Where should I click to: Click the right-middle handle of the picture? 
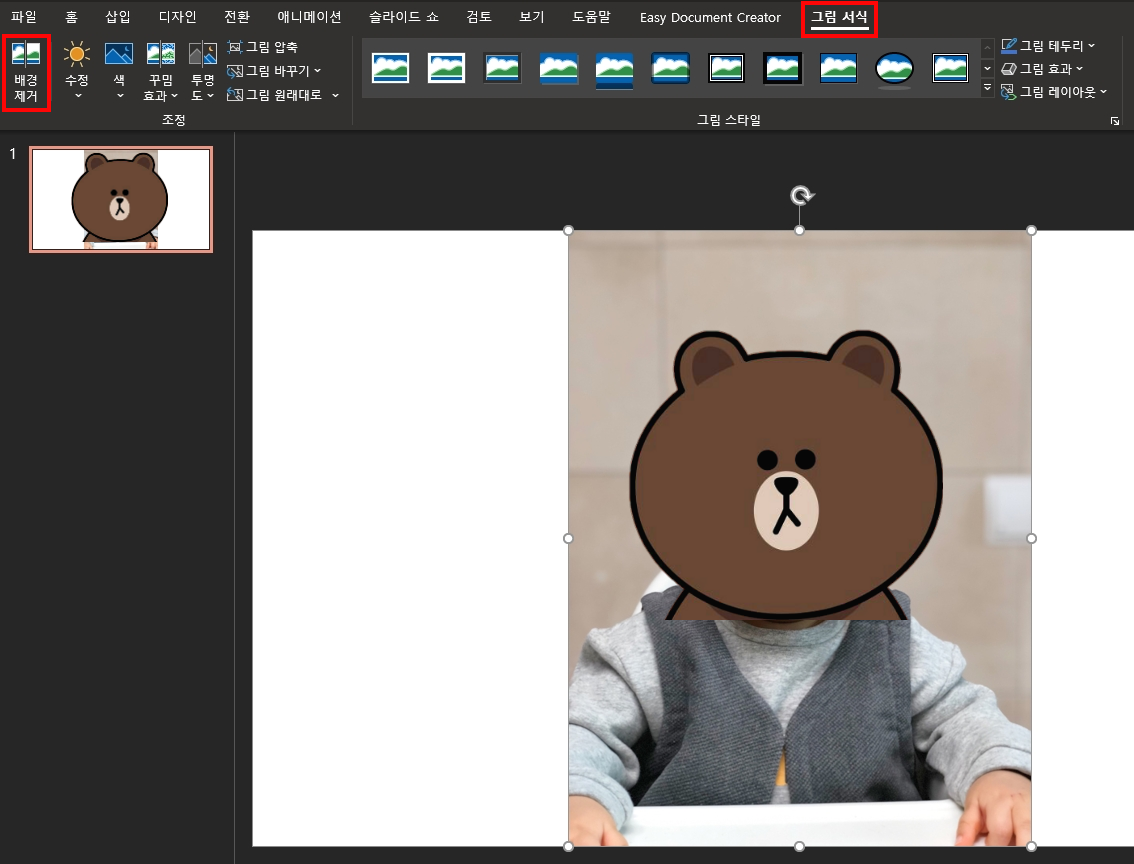pos(1031,539)
